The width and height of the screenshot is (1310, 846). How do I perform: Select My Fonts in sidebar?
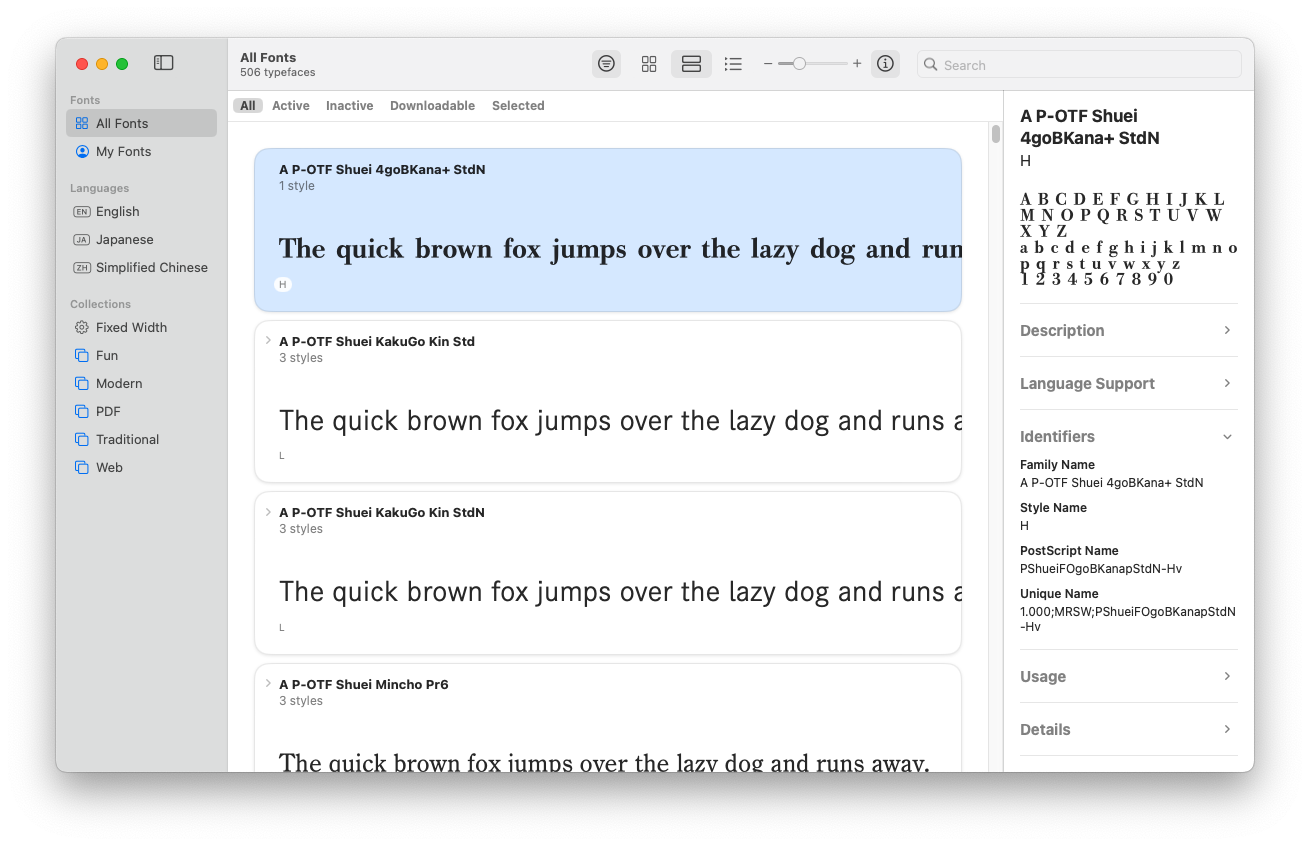141,151
